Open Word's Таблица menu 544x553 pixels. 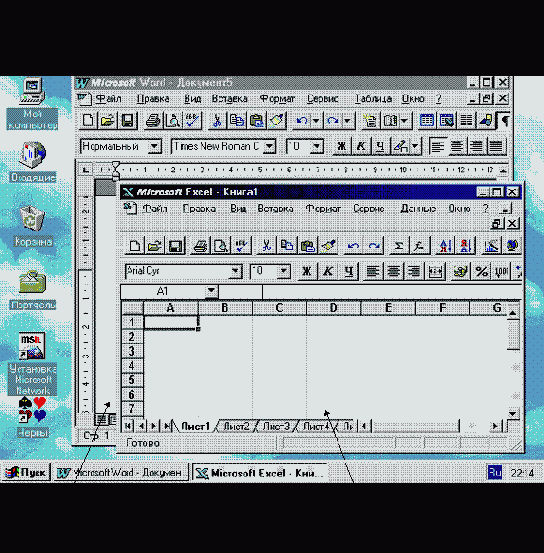(x=373, y=99)
